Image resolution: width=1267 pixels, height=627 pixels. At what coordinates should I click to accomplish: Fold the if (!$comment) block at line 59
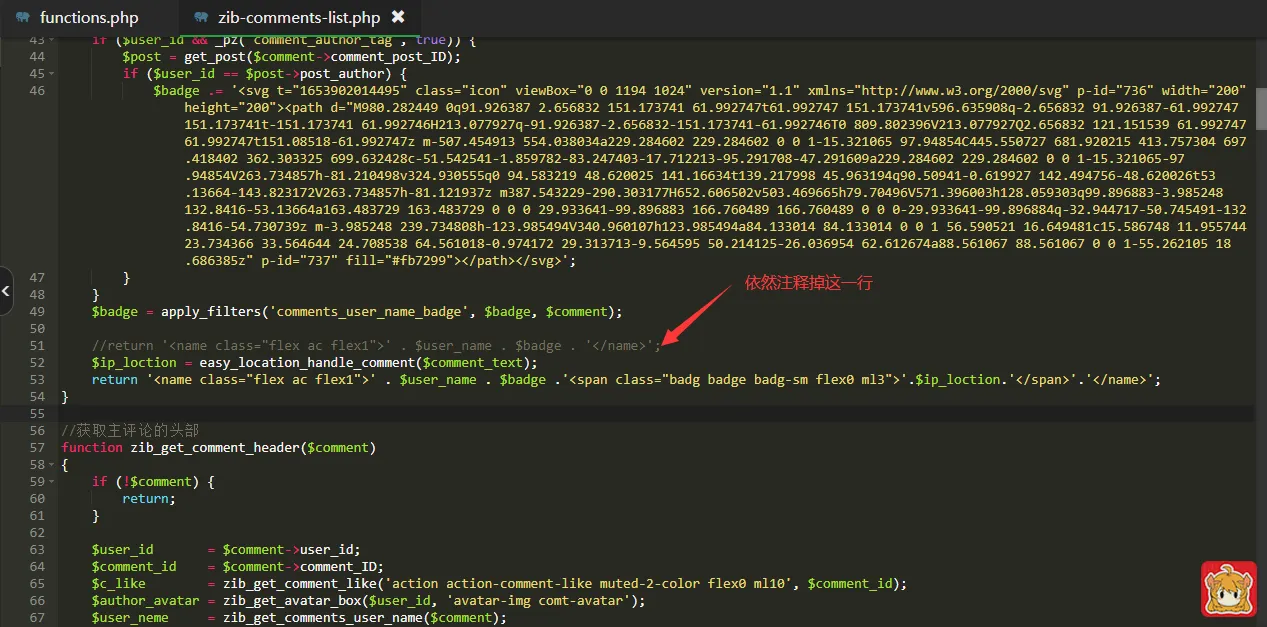[50, 482]
